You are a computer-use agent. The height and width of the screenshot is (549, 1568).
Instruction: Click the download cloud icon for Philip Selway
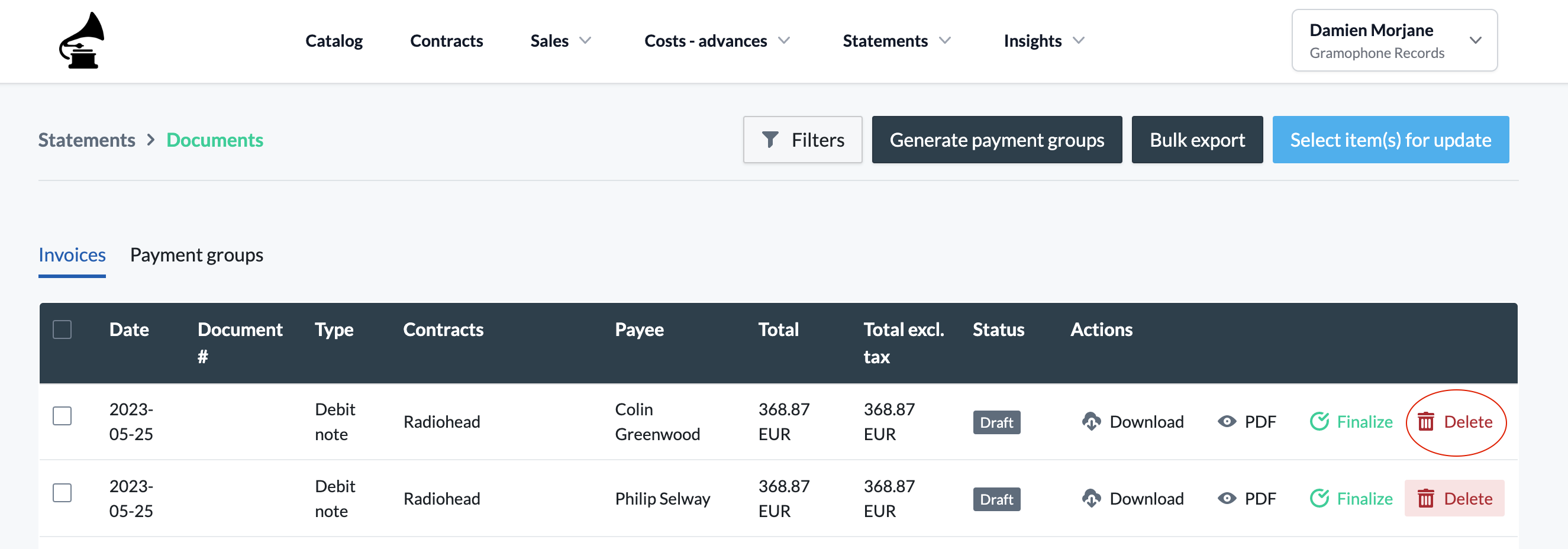point(1090,499)
